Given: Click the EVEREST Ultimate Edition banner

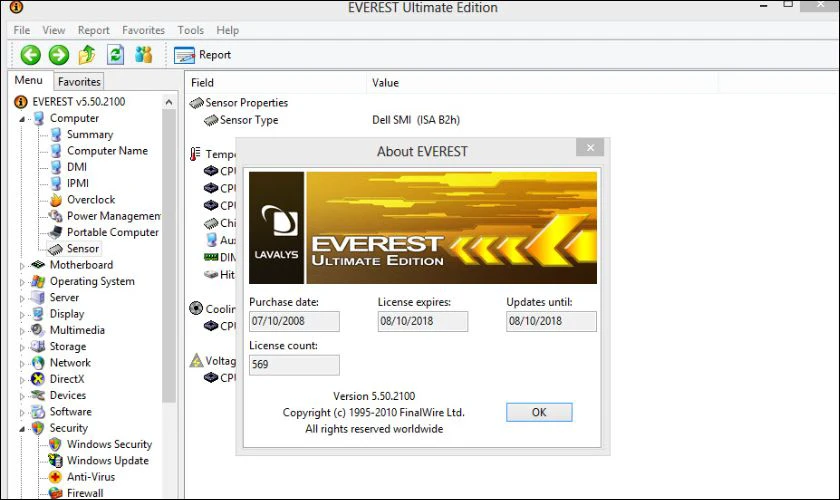Looking at the screenshot, I should 423,228.
